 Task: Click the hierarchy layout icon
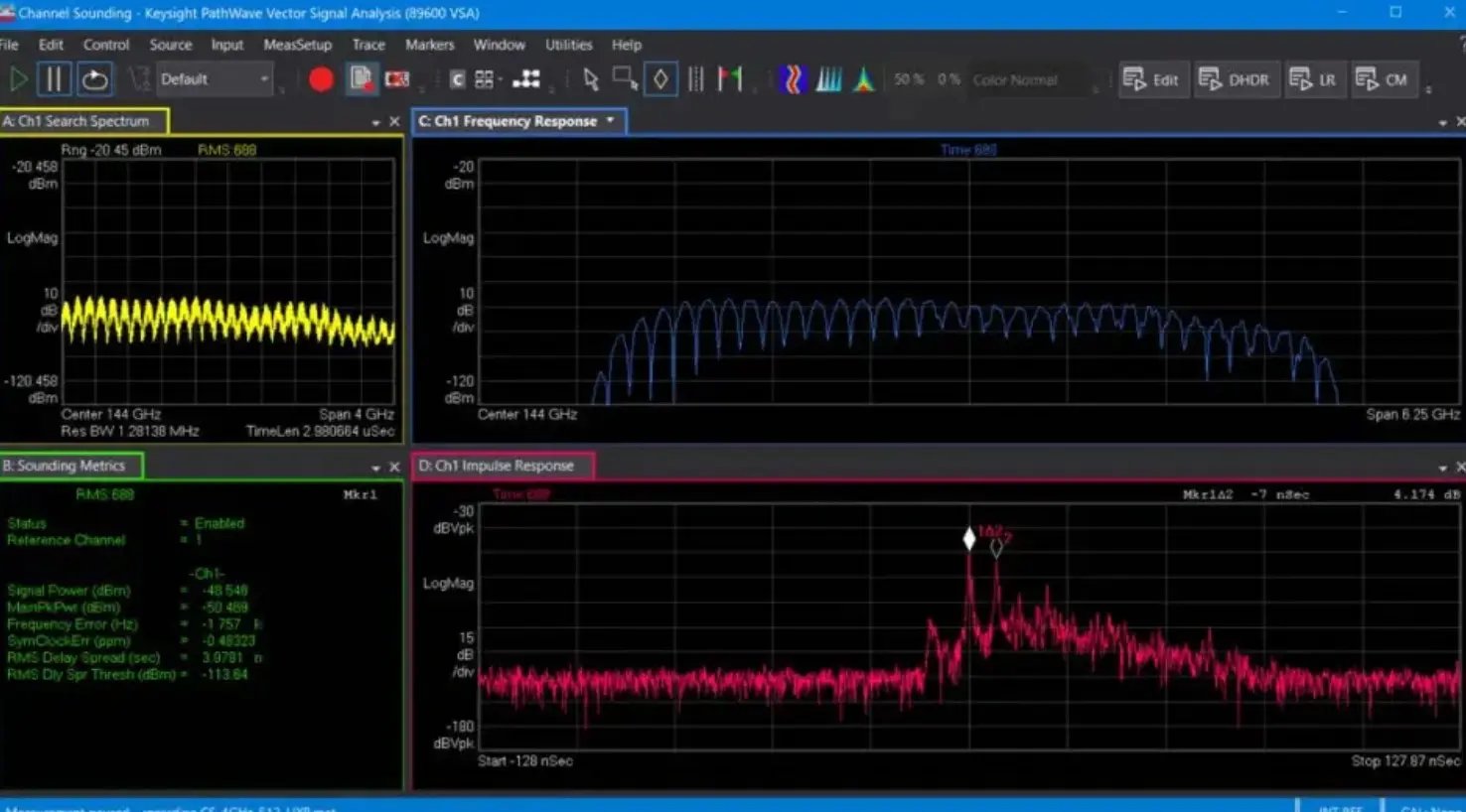coord(526,79)
